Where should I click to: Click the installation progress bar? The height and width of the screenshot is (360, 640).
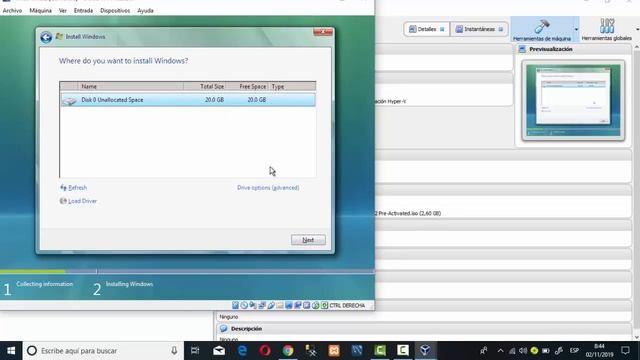[187, 271]
